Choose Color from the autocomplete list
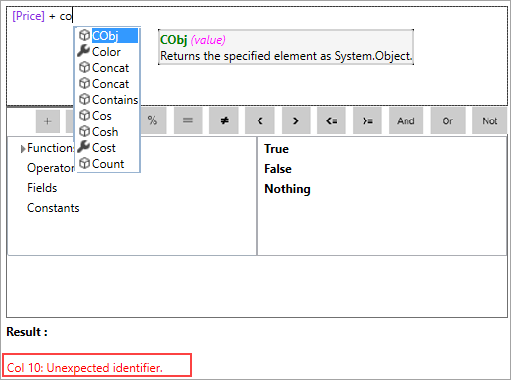This screenshot has height=380, width=511. click(x=107, y=52)
